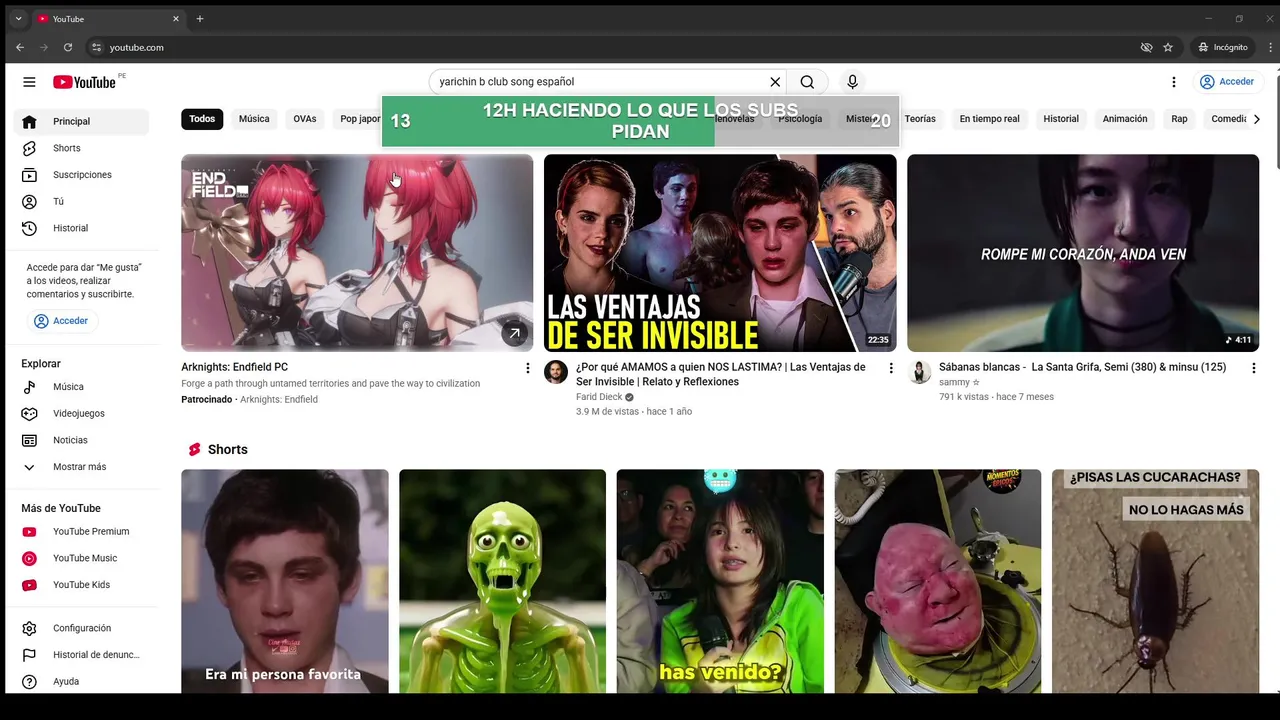
Task: Open a new browser tab
Action: tap(200, 19)
